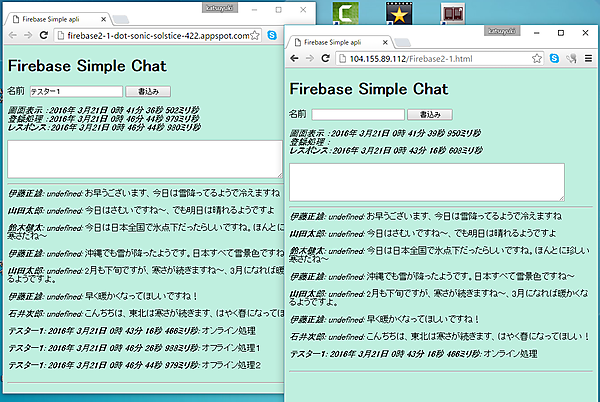Image resolution: width=600 pixels, height=402 pixels.
Task: Maximize the left Chrome window
Action: [x=279, y=10]
